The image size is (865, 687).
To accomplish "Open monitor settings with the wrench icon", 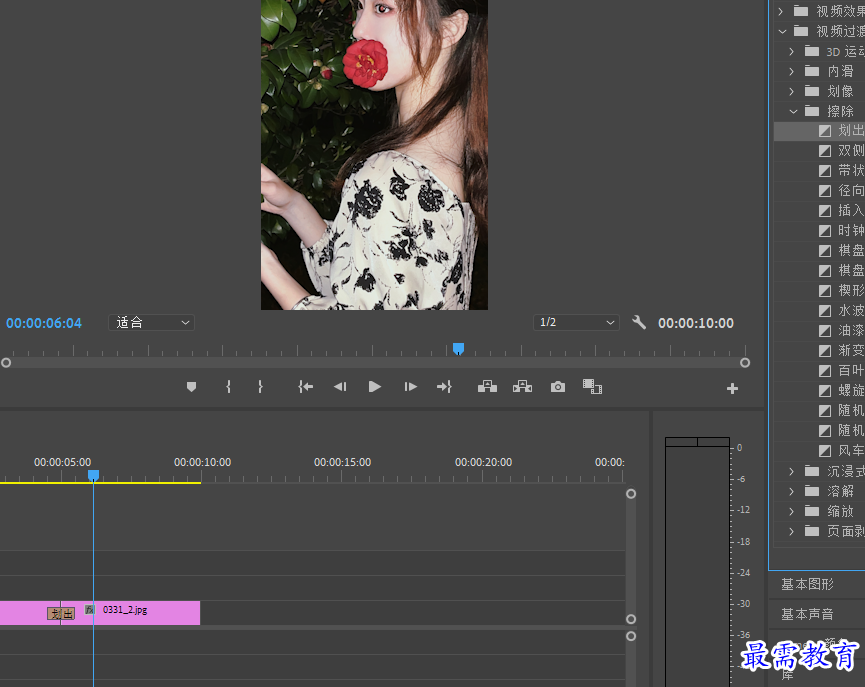I will tap(639, 322).
